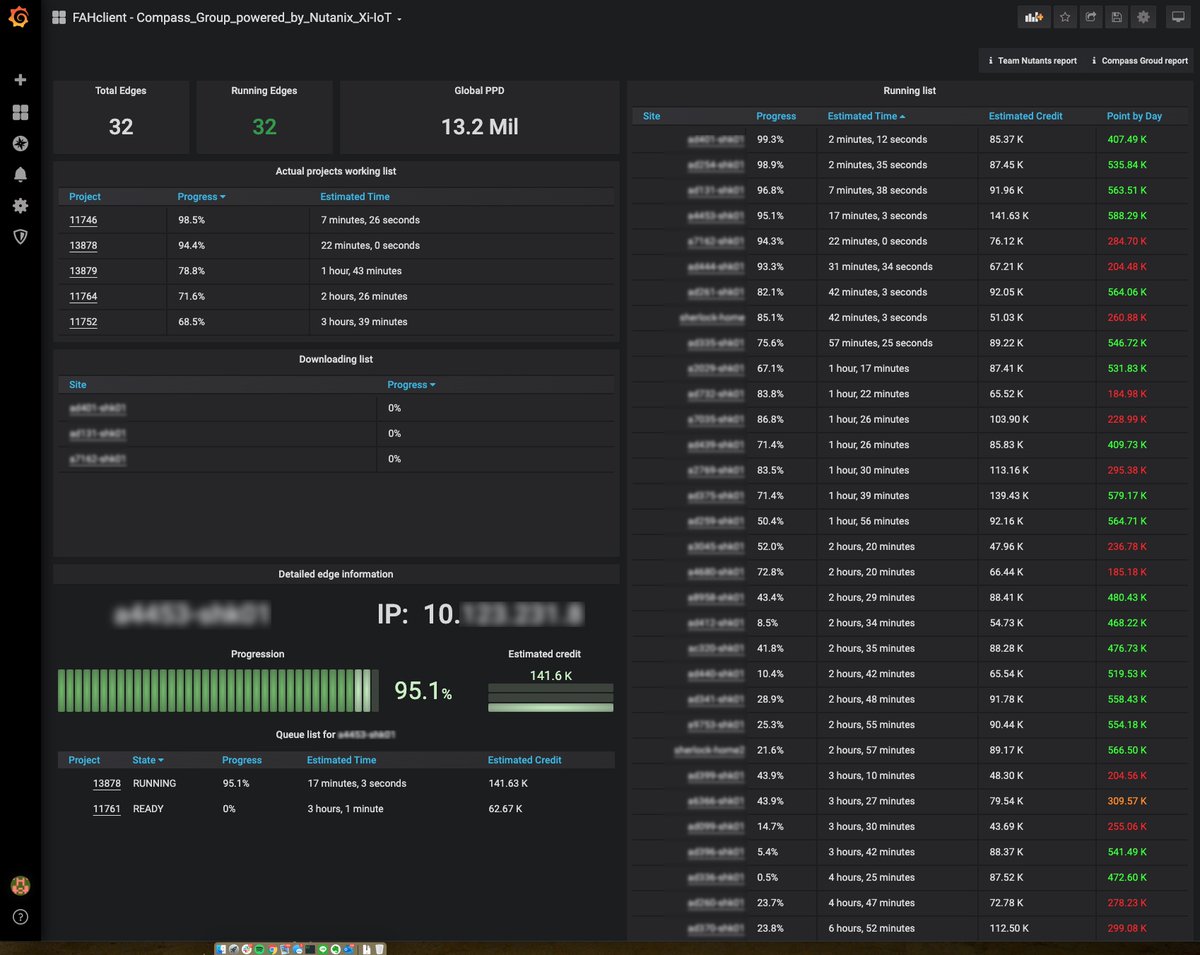Sort queue list by State column

(x=148, y=760)
